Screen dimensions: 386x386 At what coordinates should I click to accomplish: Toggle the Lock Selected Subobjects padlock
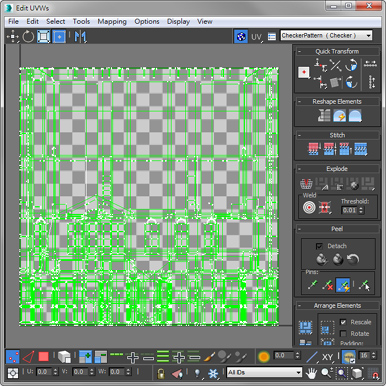click(x=161, y=373)
